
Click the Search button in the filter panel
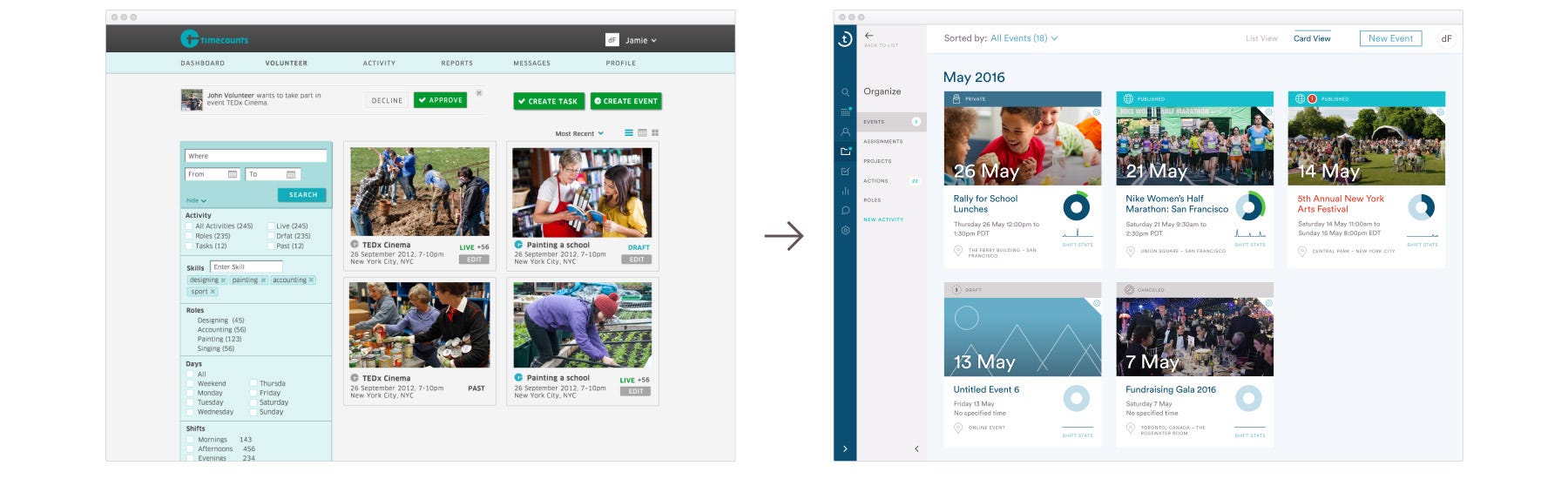click(x=302, y=195)
